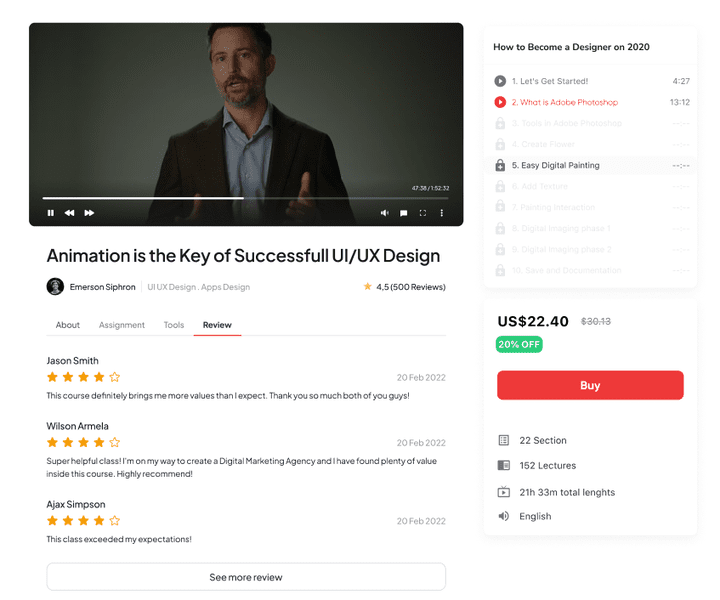Open Emerson Siphron's profile avatar

pyautogui.click(x=55, y=287)
